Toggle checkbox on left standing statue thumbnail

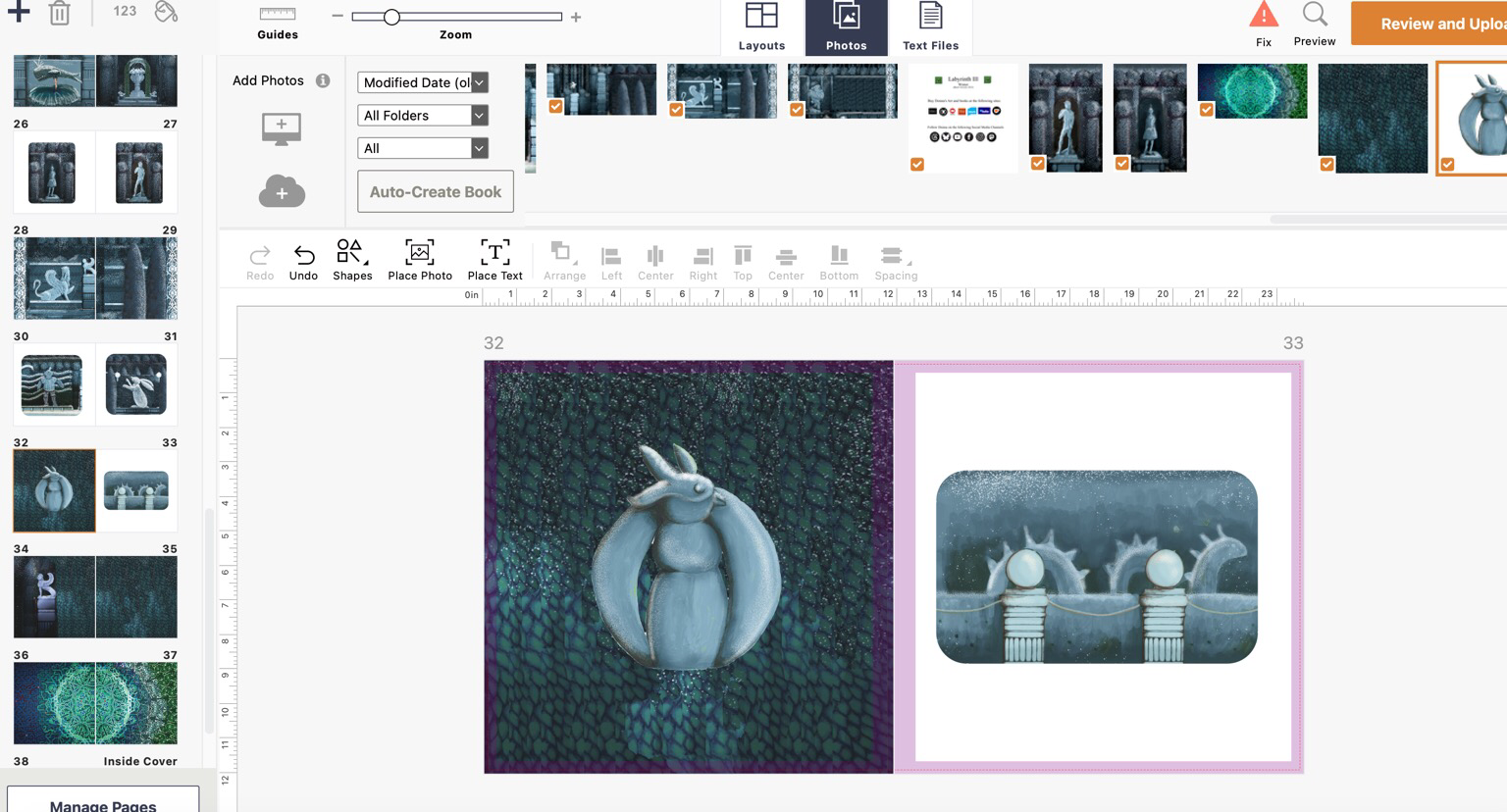[x=1038, y=163]
